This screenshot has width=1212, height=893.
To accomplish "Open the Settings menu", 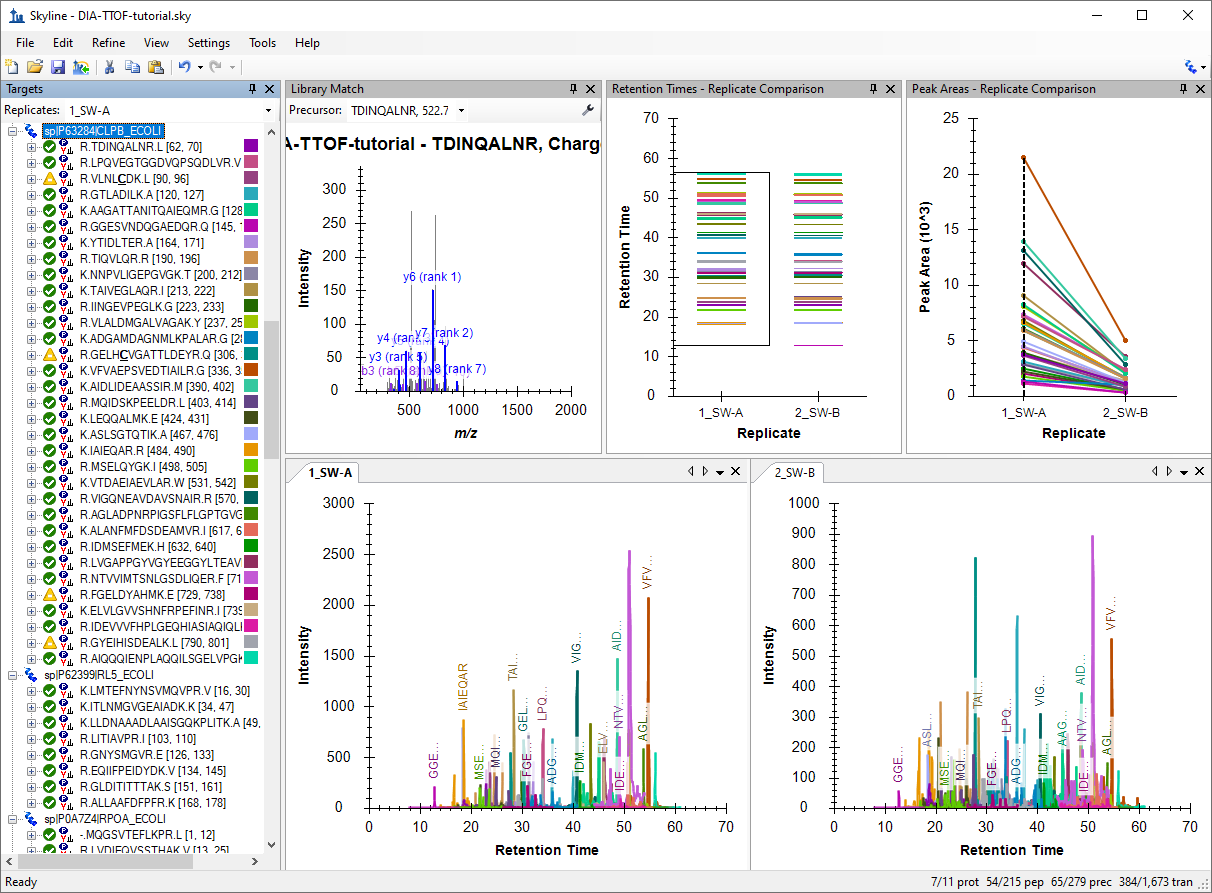I will [x=209, y=43].
